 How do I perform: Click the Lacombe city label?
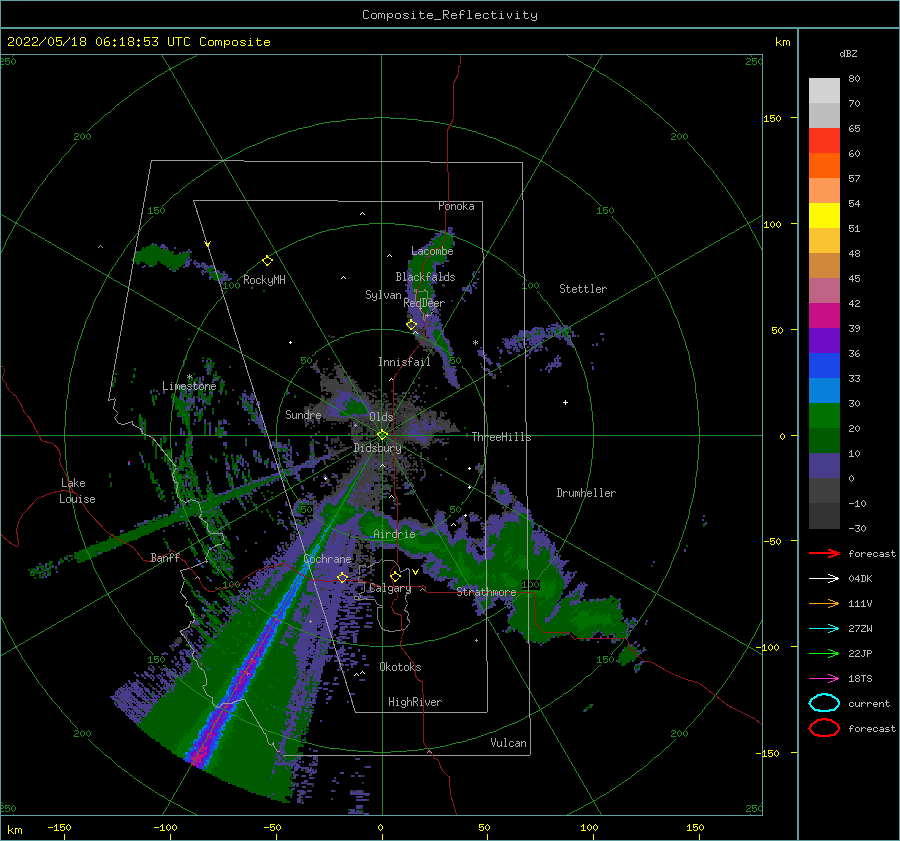coord(432,251)
